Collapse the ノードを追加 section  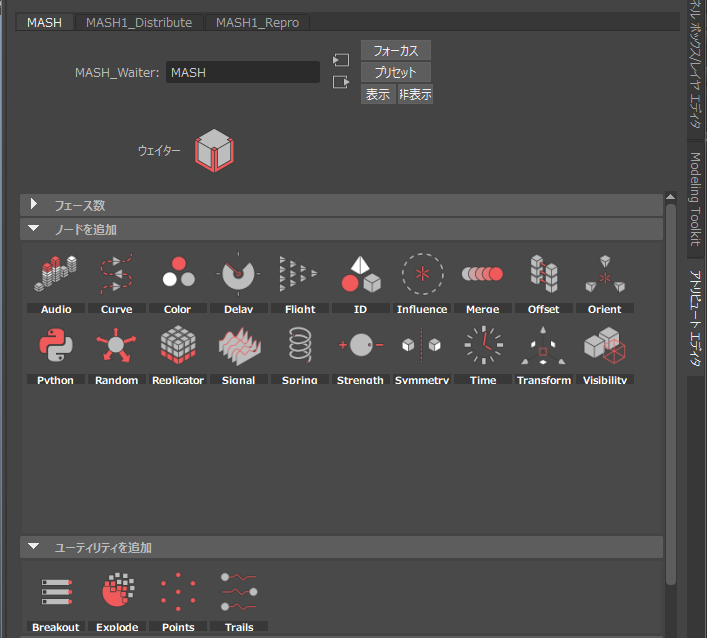pos(341,229)
